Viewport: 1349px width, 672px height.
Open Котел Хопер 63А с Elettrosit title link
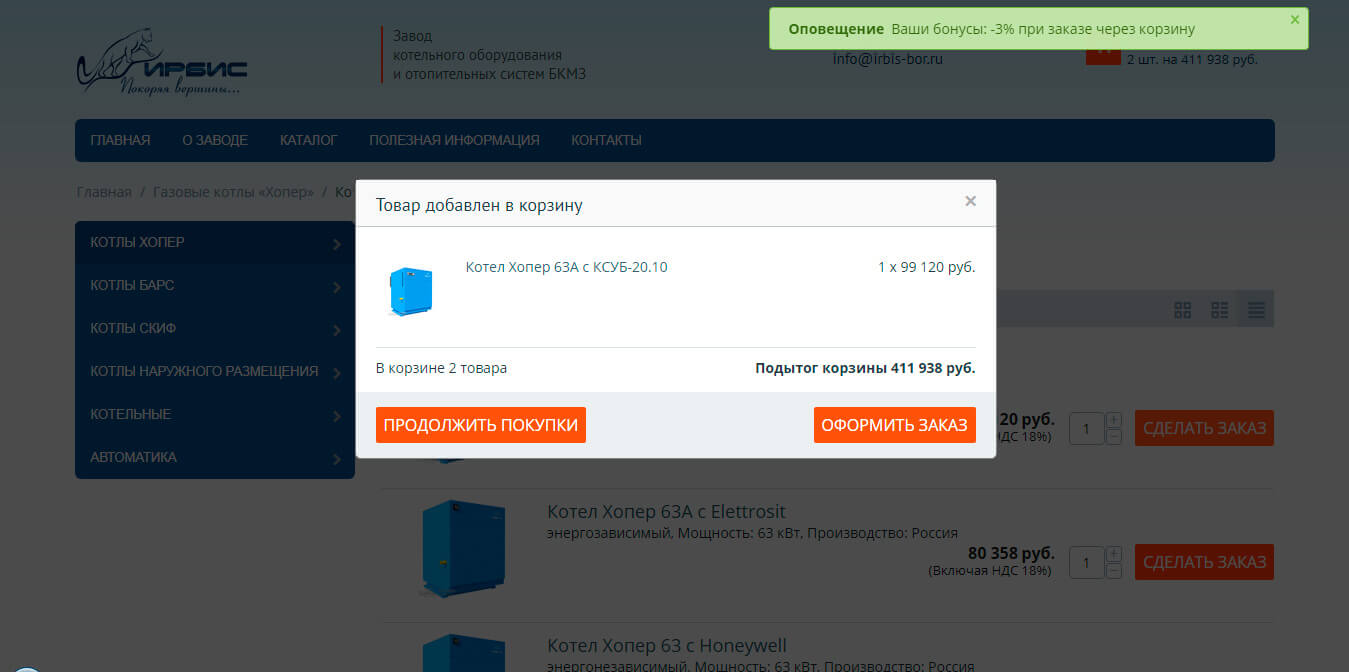coord(666,512)
